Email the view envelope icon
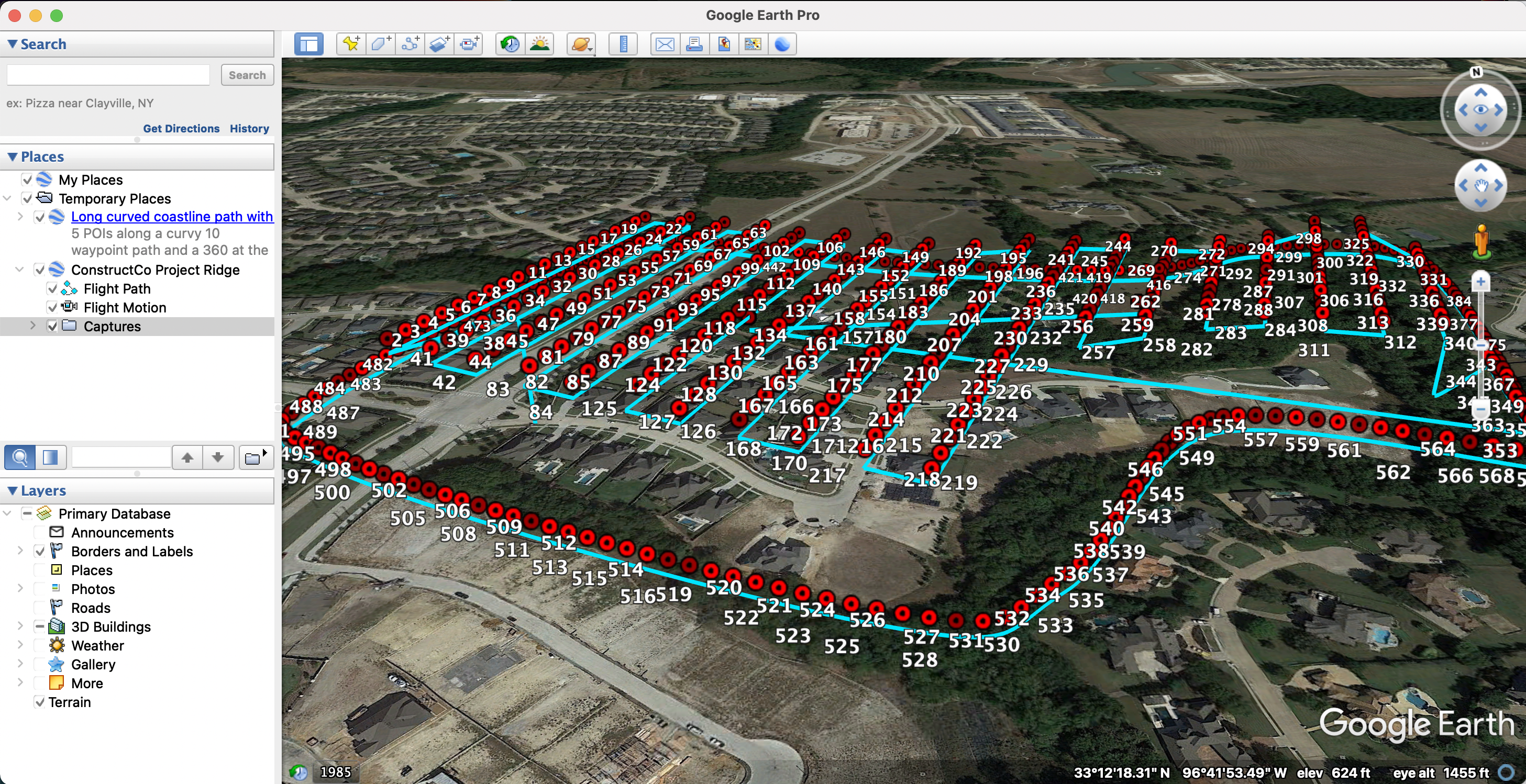This screenshot has width=1526, height=784. [665, 44]
